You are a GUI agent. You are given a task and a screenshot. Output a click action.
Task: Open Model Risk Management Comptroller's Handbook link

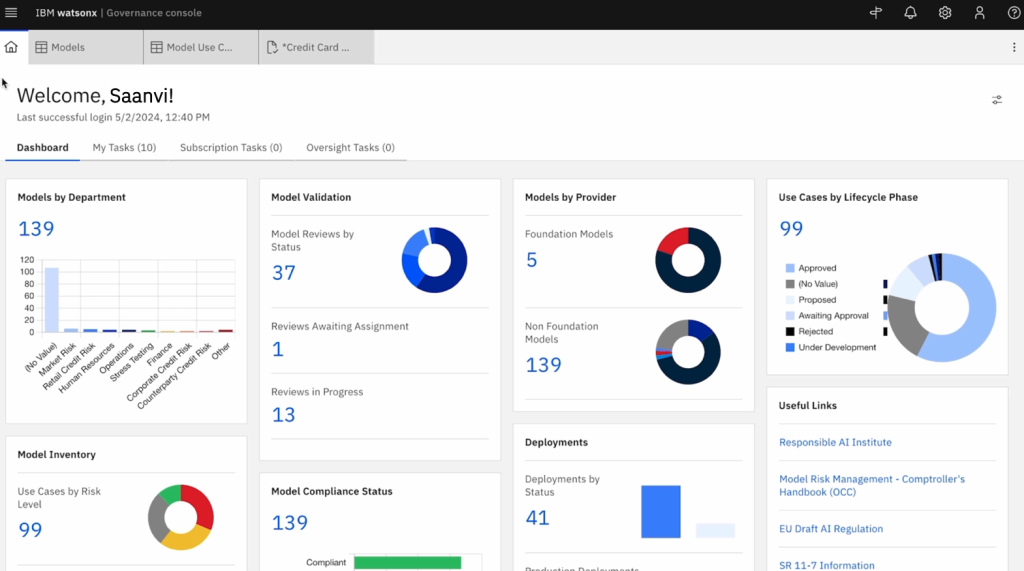click(871, 485)
